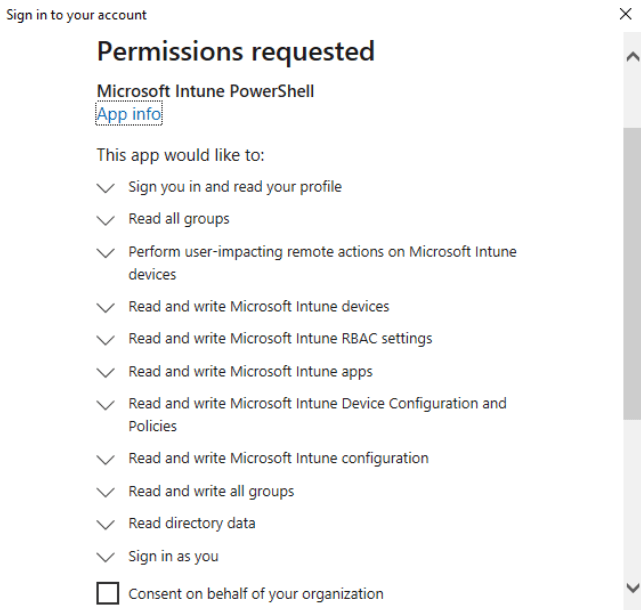Viewport: 641px width, 610px height.
Task: Expand 'Read and write Microsoft Intune configuration'
Action: coord(106,459)
